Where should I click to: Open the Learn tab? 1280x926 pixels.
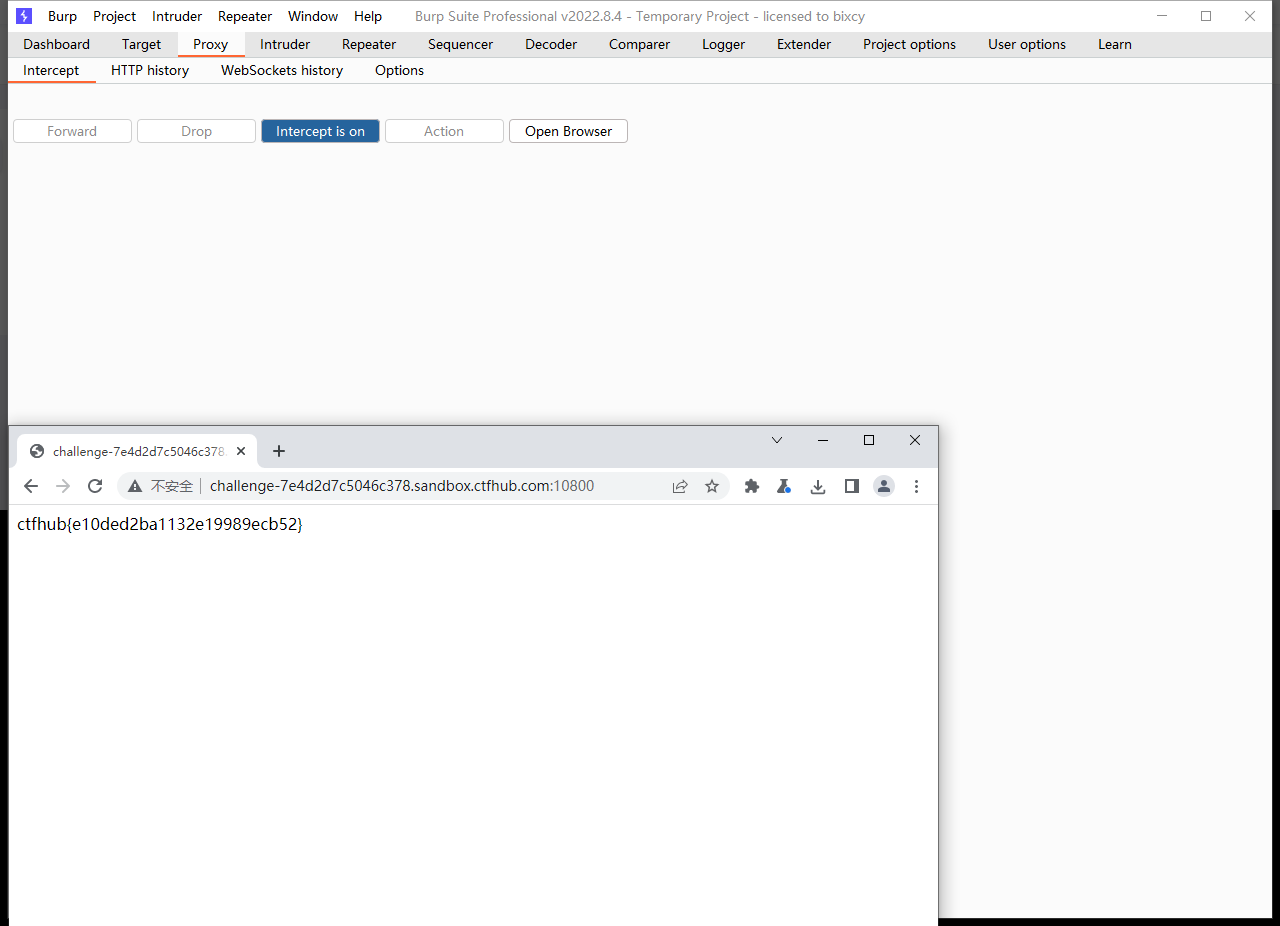tap(1115, 44)
